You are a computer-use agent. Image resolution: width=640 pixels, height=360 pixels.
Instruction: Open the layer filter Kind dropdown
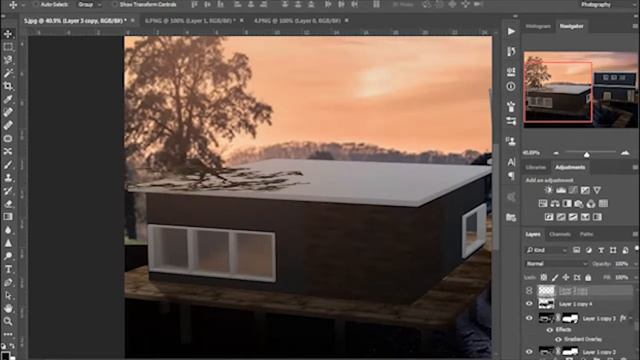(x=547, y=250)
